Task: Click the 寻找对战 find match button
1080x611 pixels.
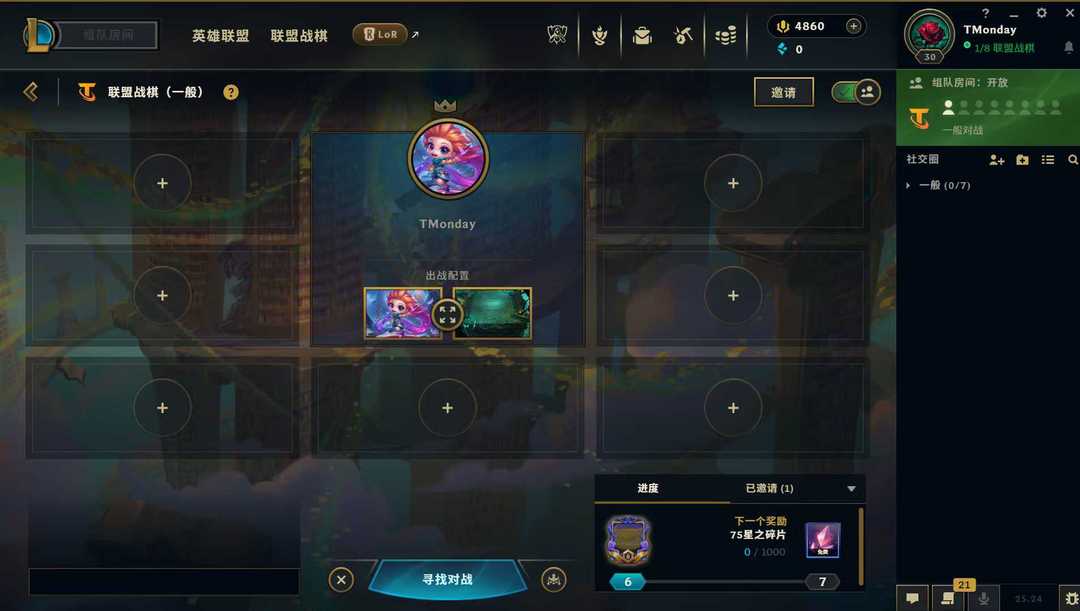Action: 448,579
